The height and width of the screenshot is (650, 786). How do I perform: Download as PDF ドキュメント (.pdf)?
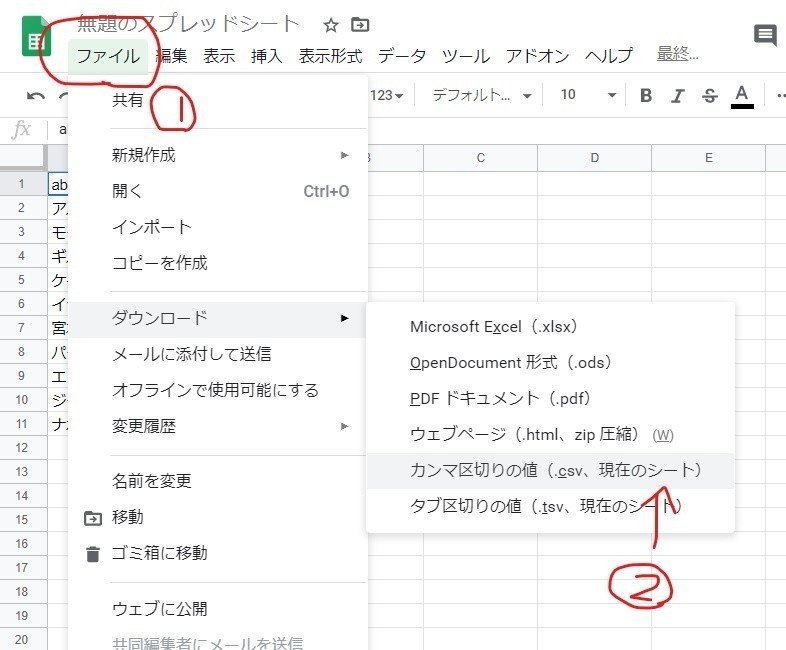[x=550, y=399]
